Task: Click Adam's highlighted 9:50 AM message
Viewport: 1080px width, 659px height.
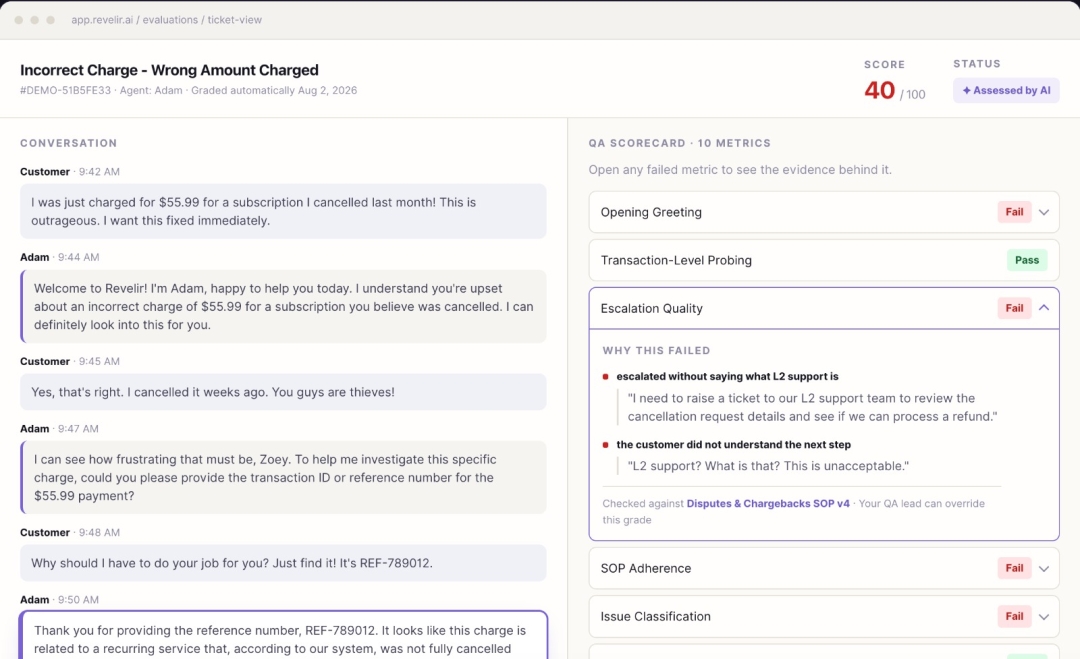Action: point(283,635)
